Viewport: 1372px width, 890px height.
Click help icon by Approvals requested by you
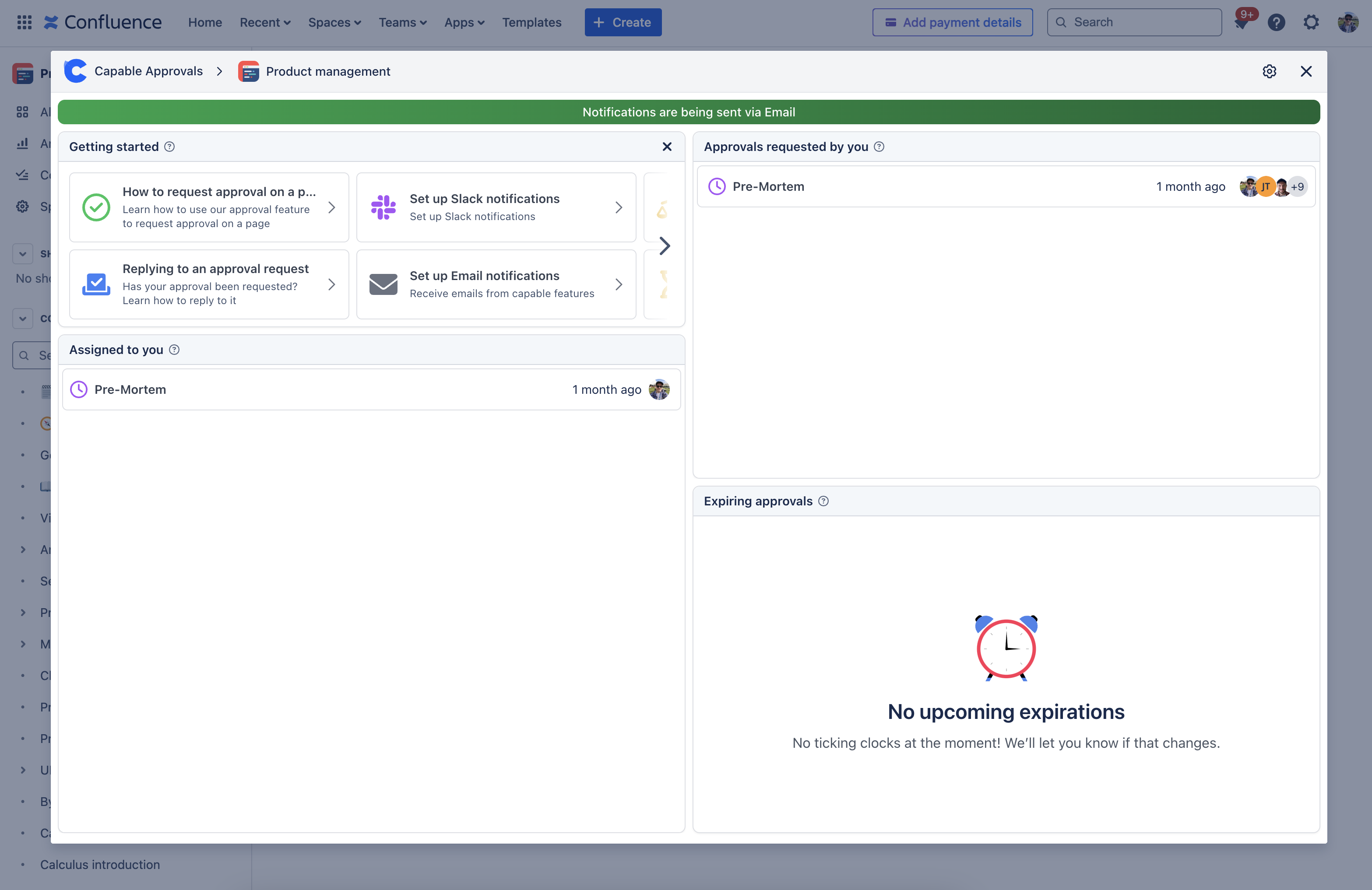tap(879, 147)
